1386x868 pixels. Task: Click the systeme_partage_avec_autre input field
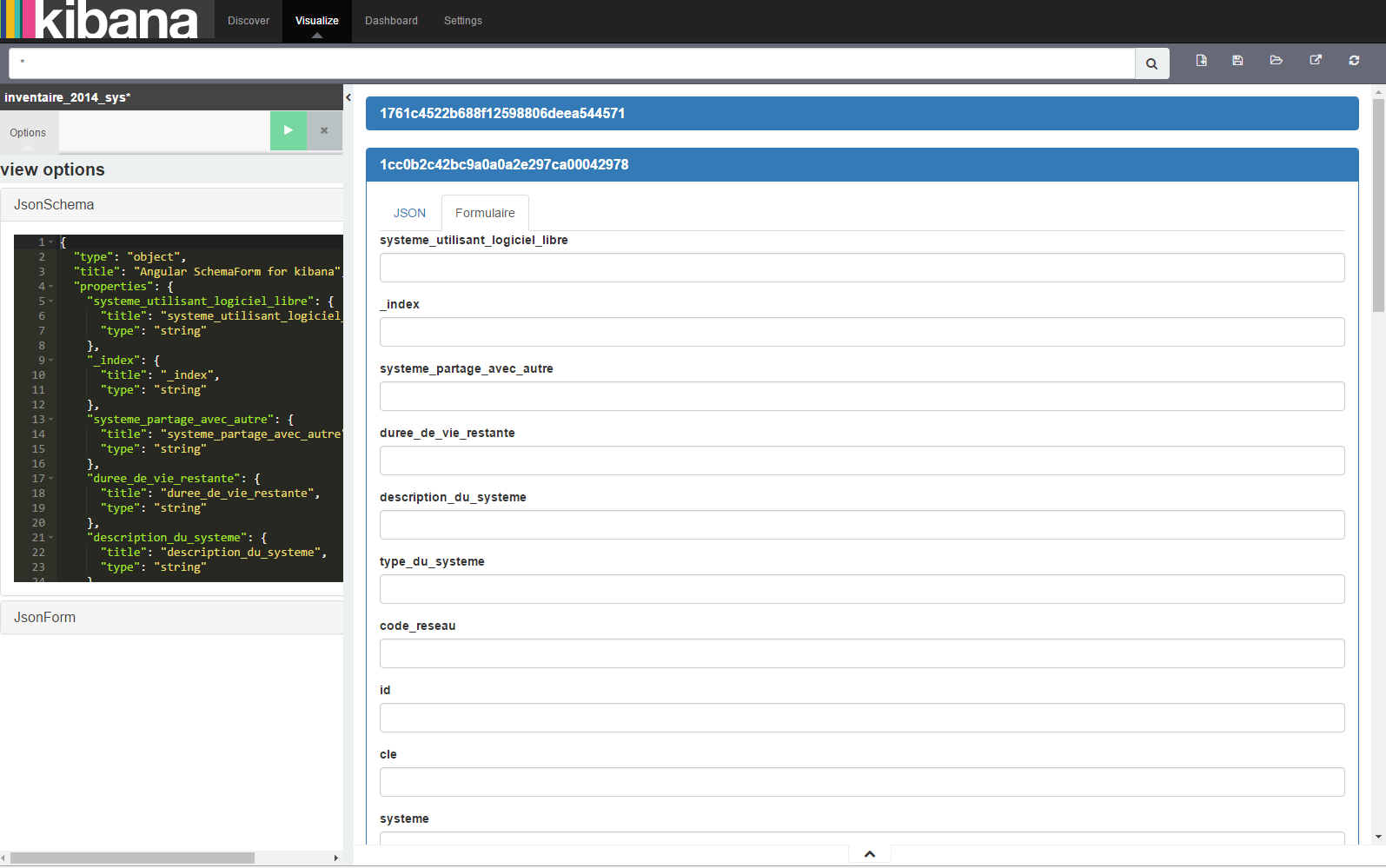pos(862,396)
